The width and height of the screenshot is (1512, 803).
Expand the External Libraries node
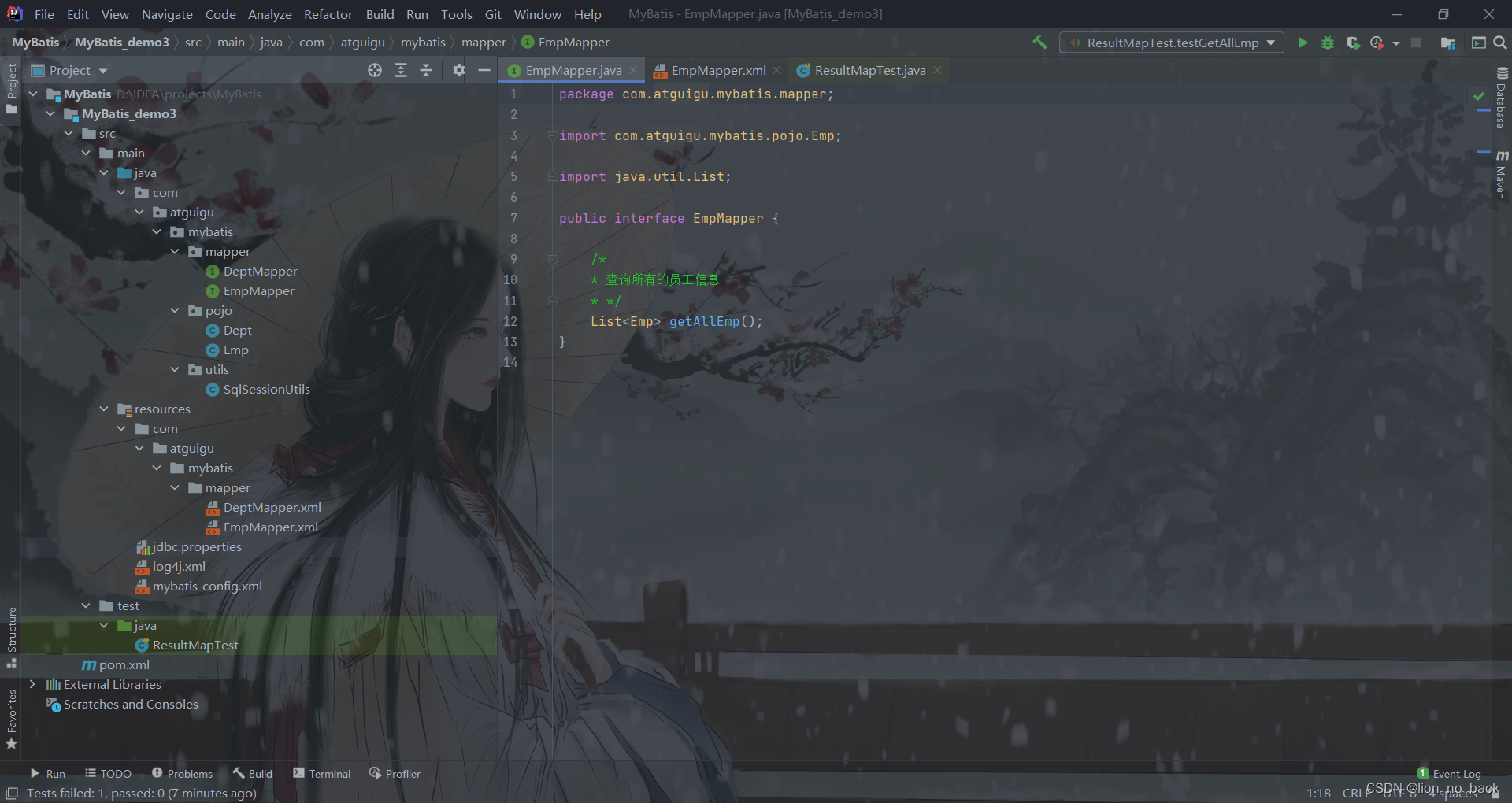coord(32,684)
